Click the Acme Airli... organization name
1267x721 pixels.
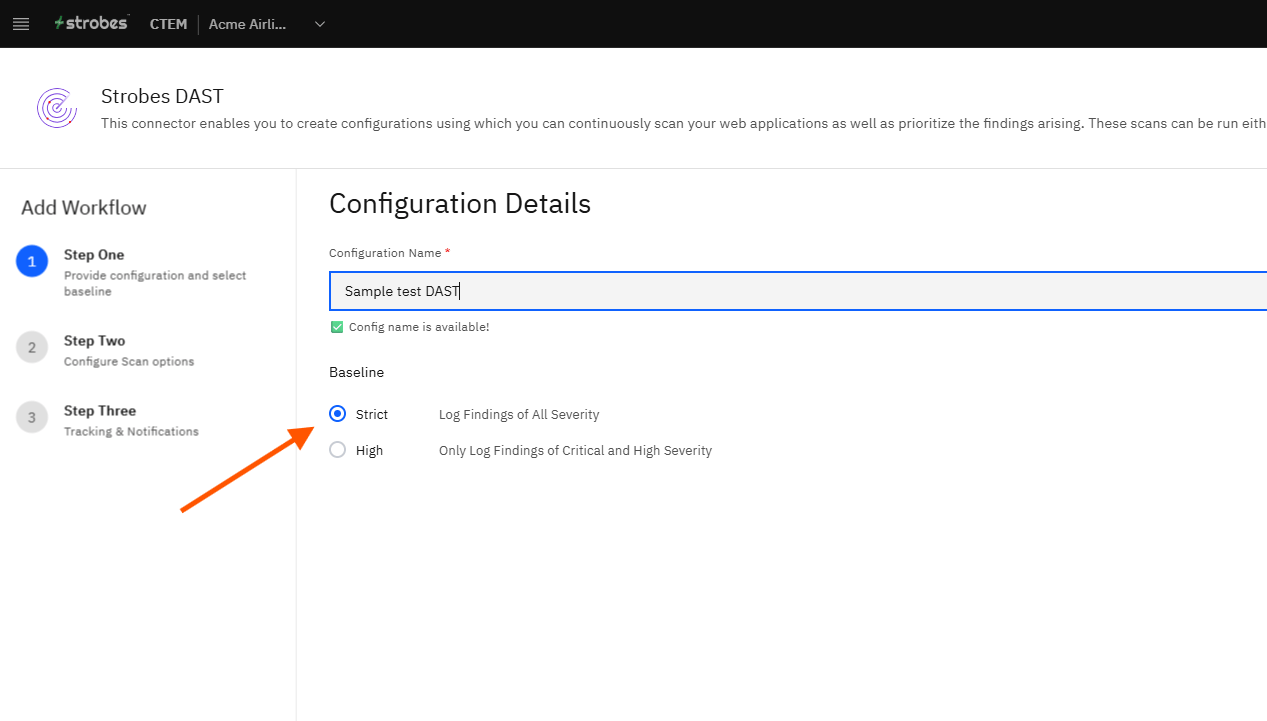pyautogui.click(x=247, y=24)
